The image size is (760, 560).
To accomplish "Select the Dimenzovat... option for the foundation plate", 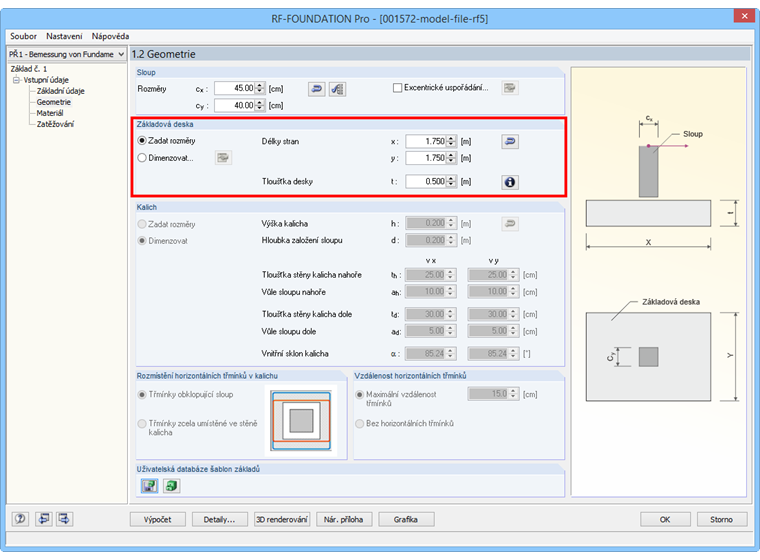I will coord(142,158).
